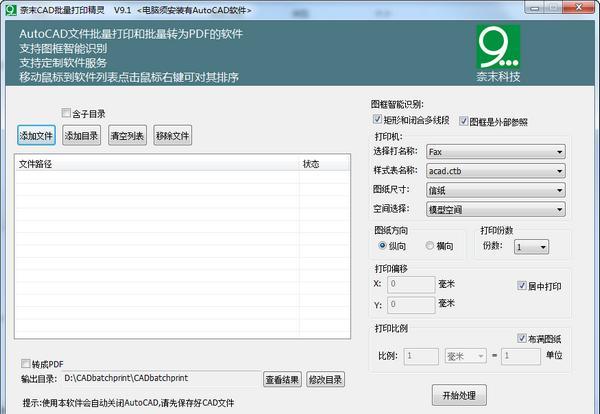Click the X offset input field
Screen dimensions: 600x414
411,284
